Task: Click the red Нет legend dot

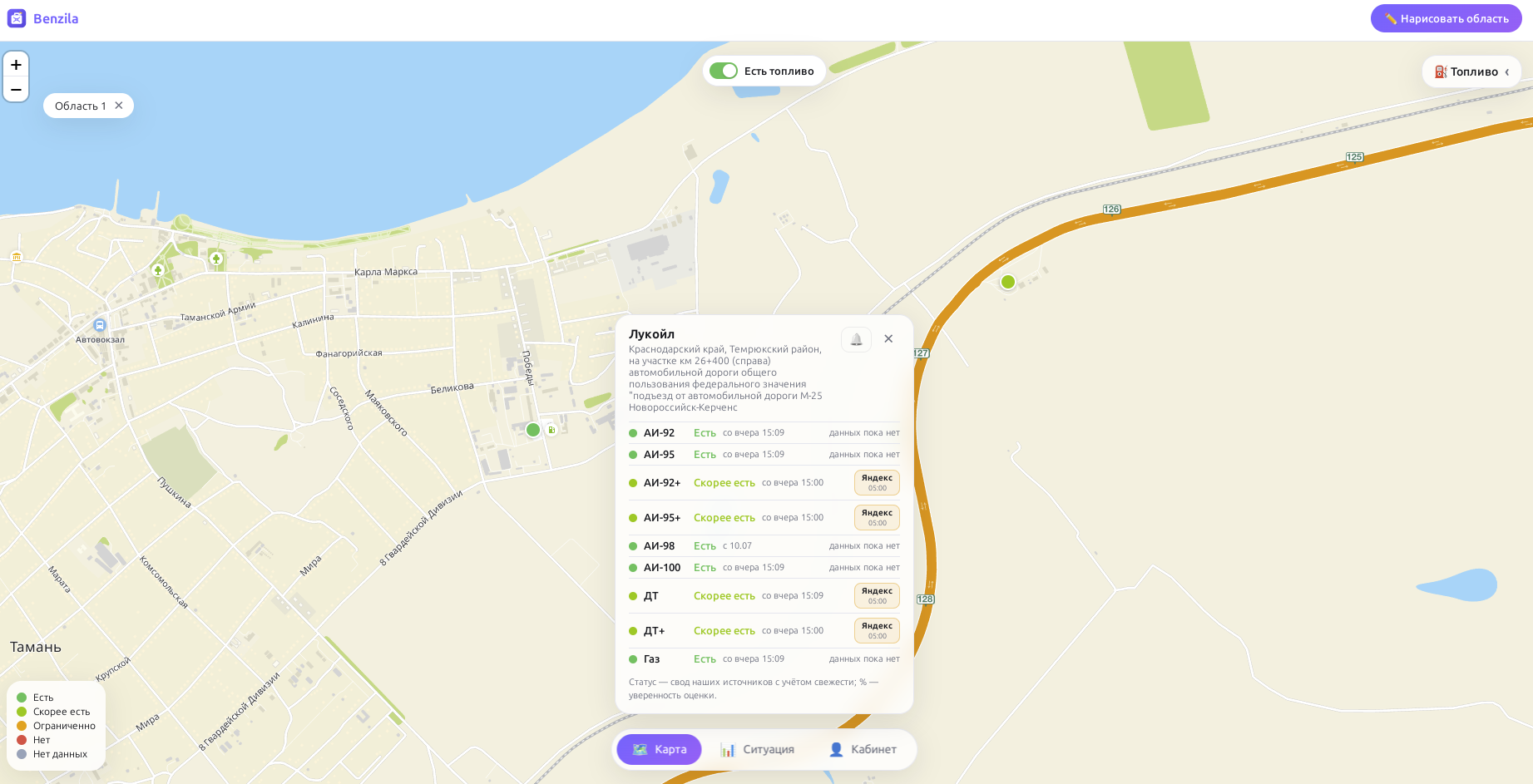Action: pos(22,740)
